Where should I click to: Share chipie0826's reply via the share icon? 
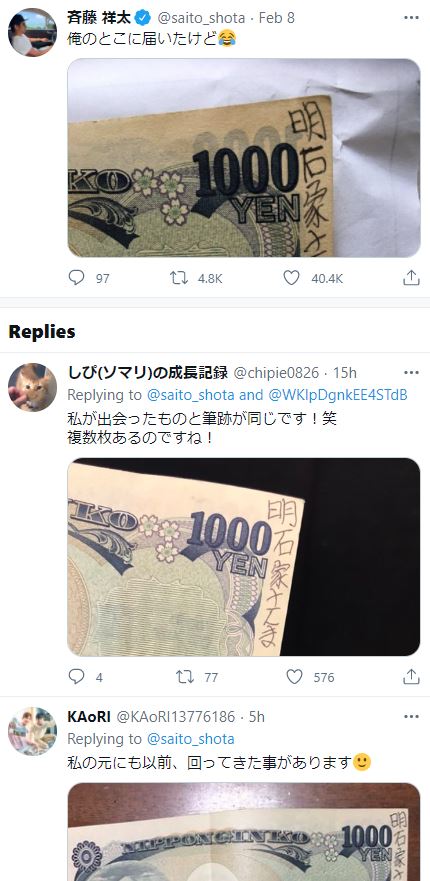[411, 676]
